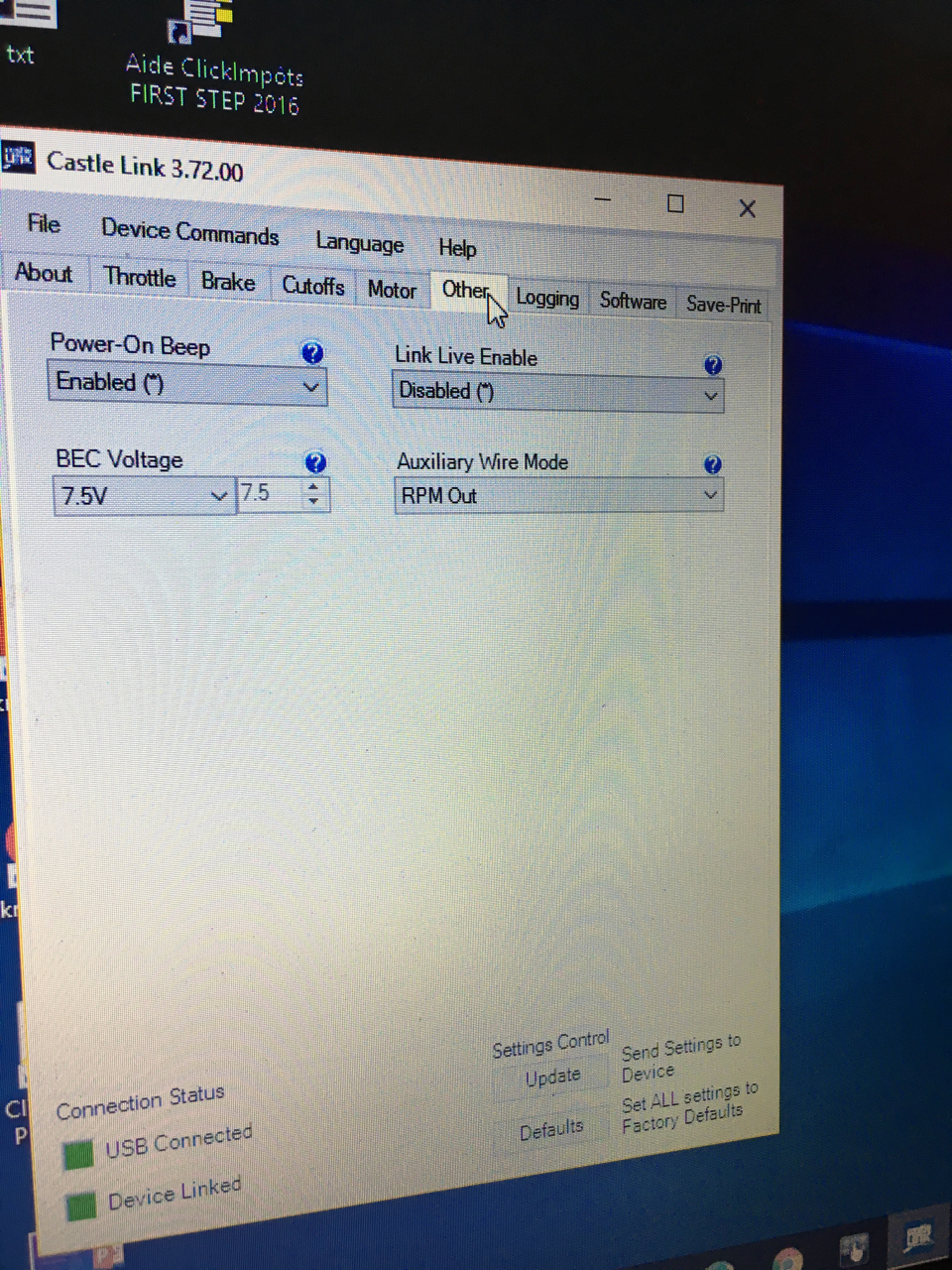
Task: Click the Update button to send settings
Action: [x=552, y=1078]
